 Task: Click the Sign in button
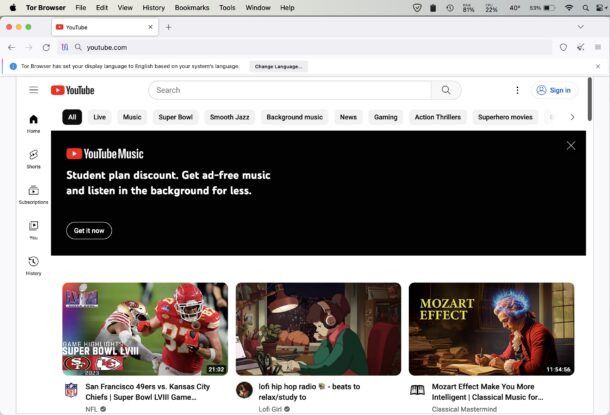(553, 90)
